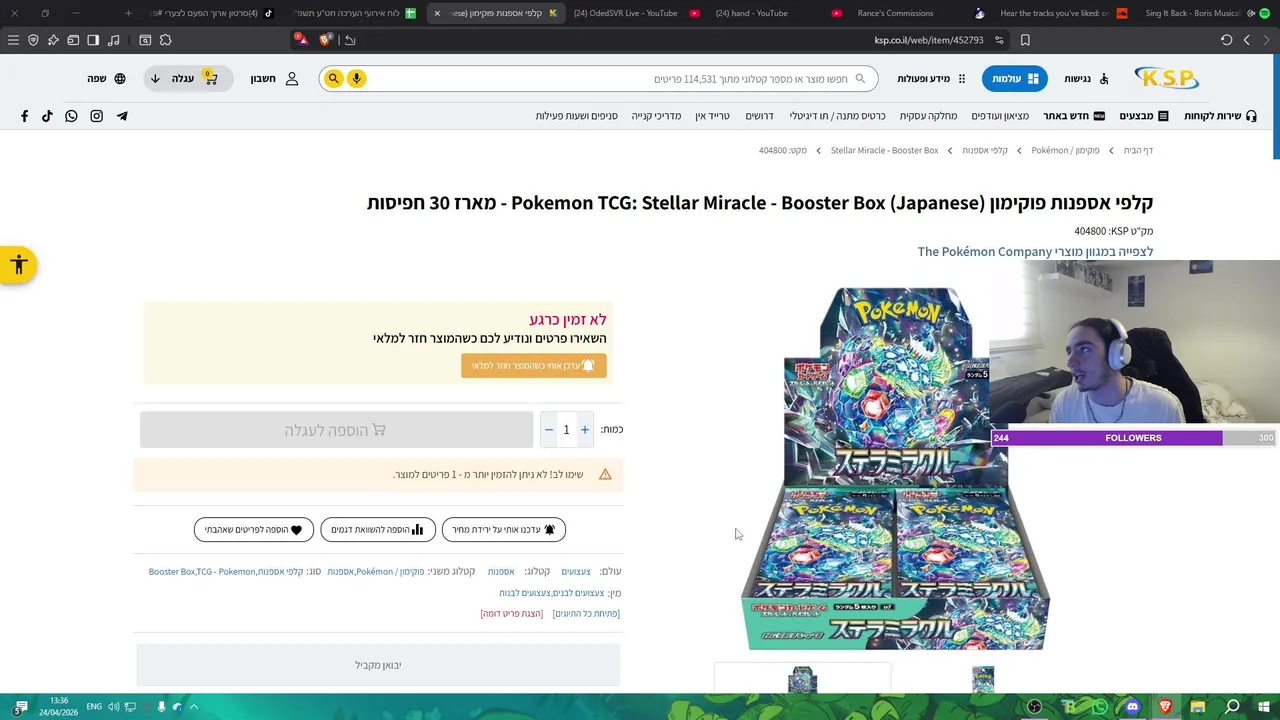Viewport: 1280px width, 720px height.
Task: Open the browser hamburger menu
Action: click(13, 40)
